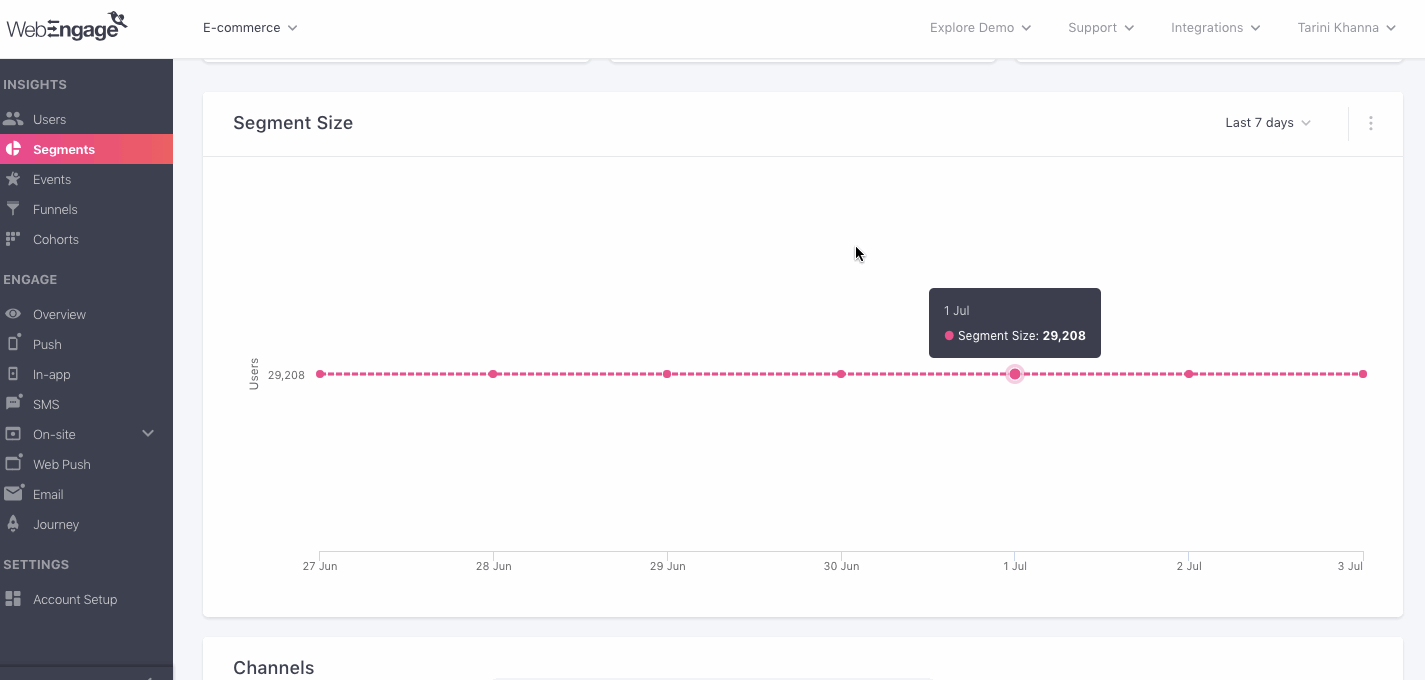
Task: Expand the Explore Demo menu
Action: coord(979,28)
